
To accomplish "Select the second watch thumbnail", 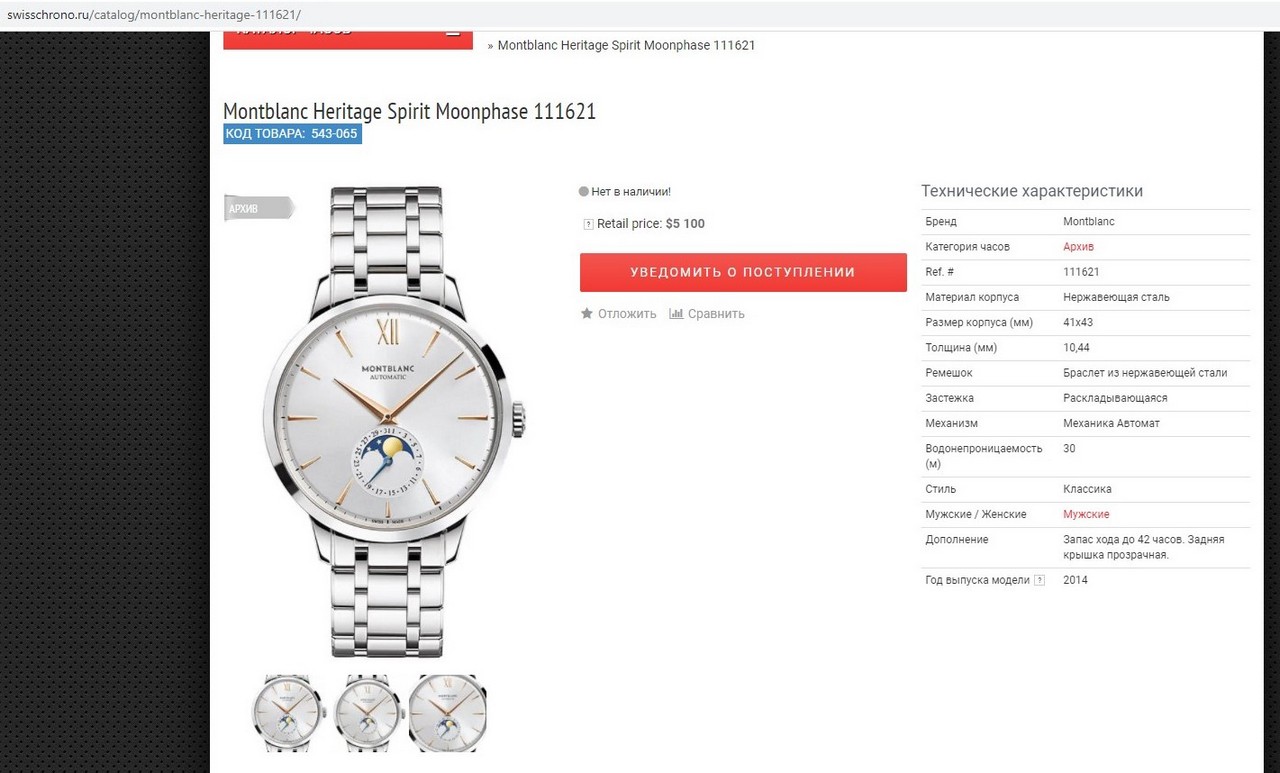I will click(x=368, y=712).
